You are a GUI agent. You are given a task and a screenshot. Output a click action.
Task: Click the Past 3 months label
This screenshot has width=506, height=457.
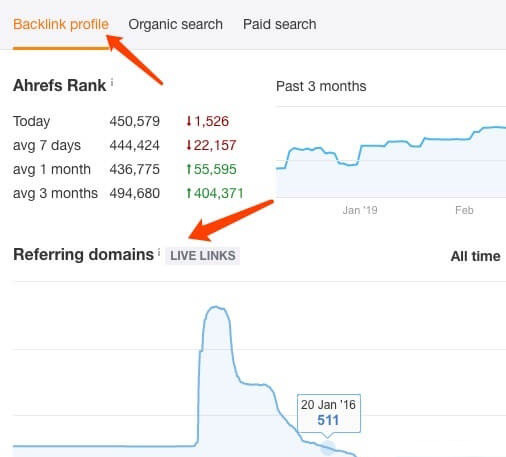pyautogui.click(x=321, y=86)
